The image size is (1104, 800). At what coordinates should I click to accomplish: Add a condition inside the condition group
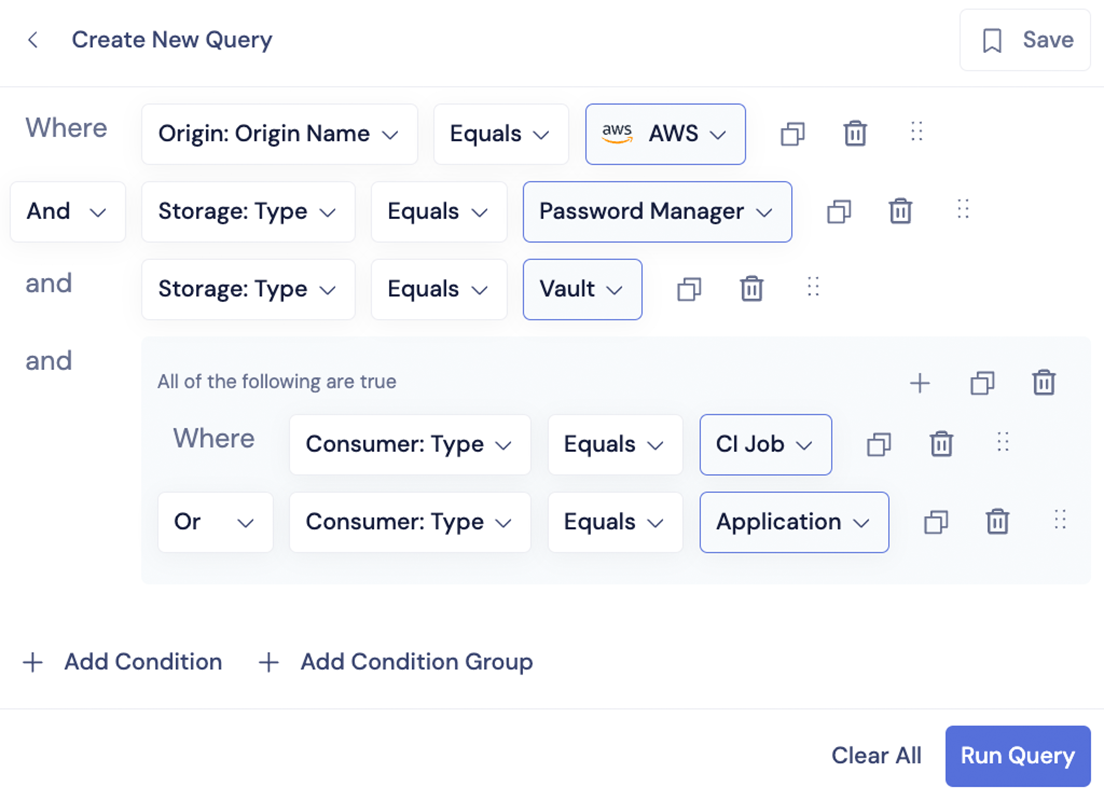(920, 383)
